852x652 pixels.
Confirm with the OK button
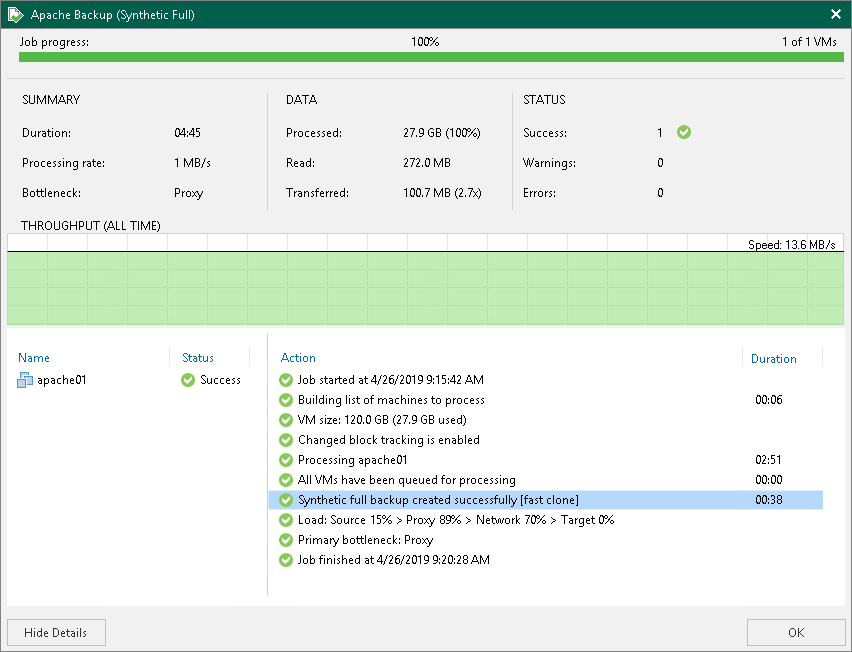(x=795, y=632)
